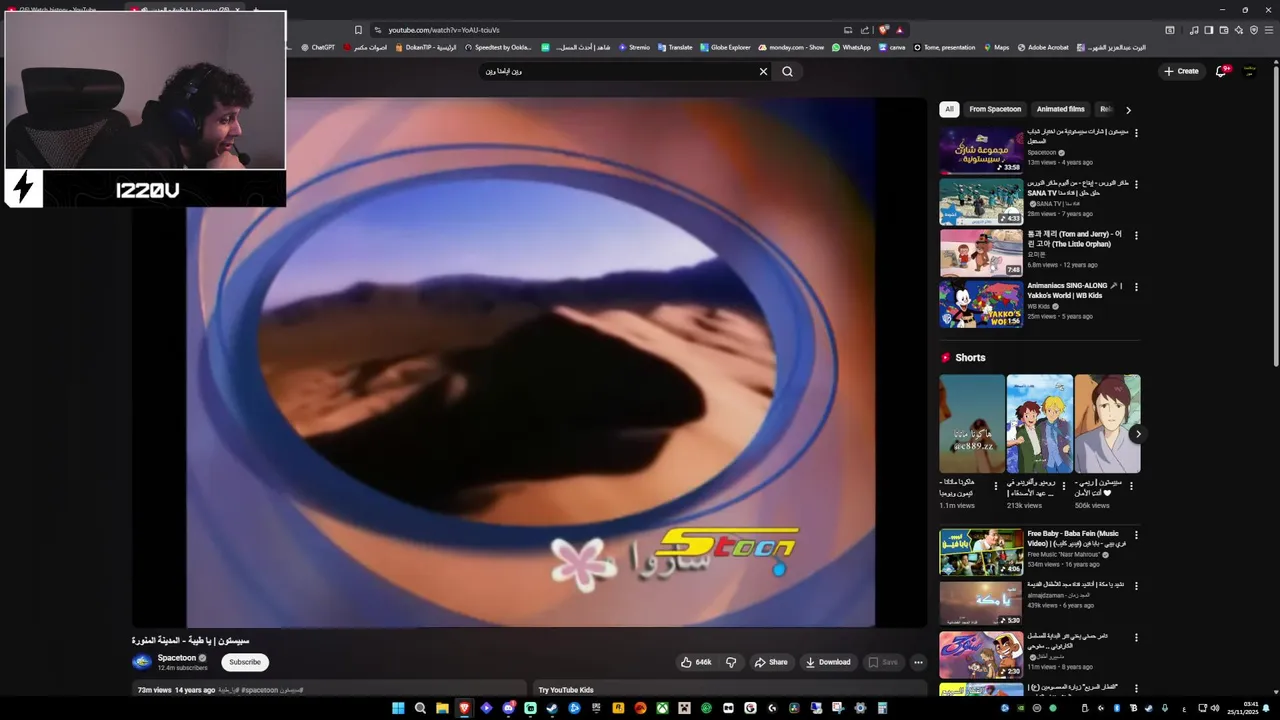This screenshot has height=720, width=1280.
Task: Open Xbox app from taskbar
Action: coord(662,708)
